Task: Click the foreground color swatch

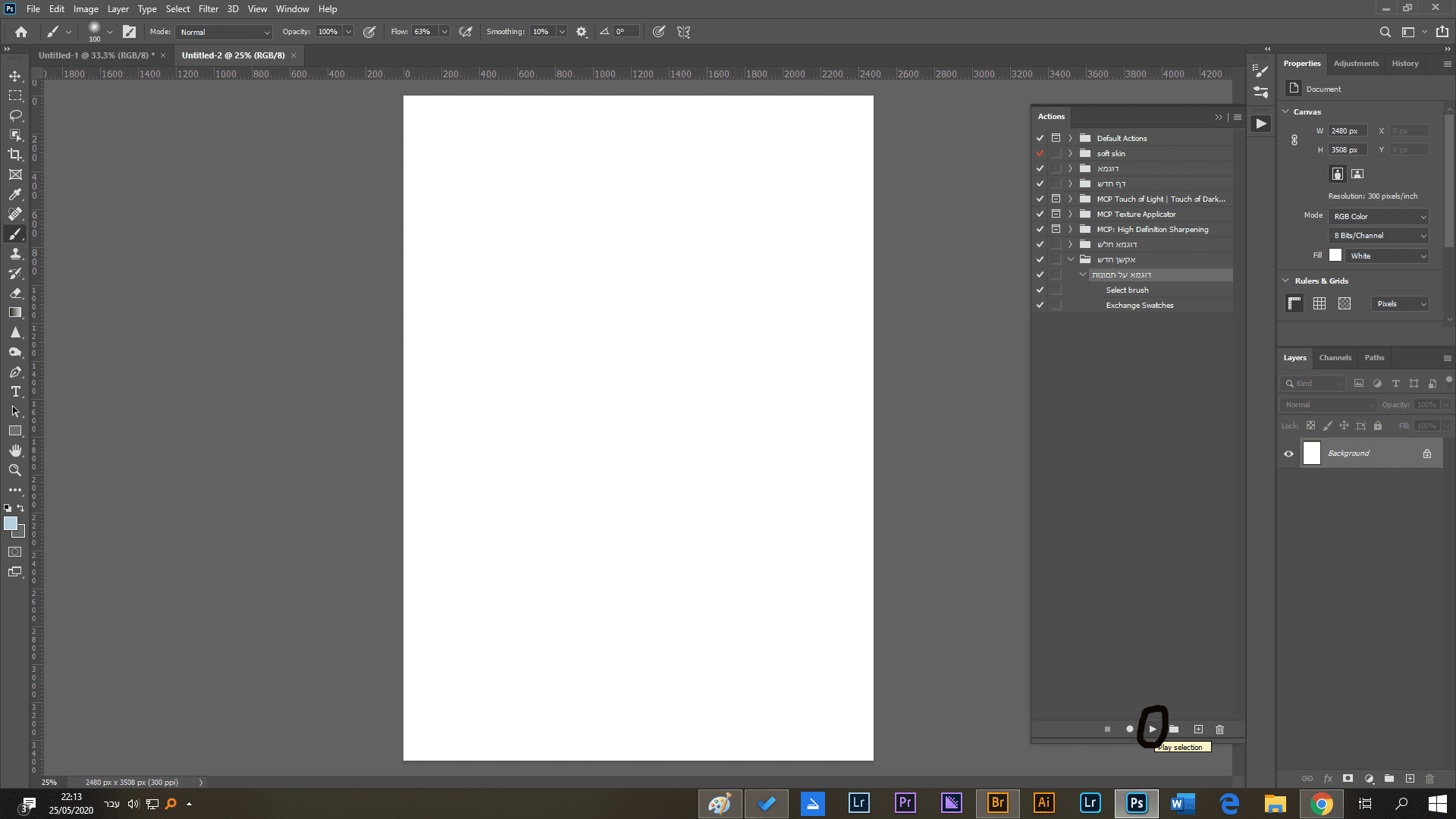Action: 11,523
